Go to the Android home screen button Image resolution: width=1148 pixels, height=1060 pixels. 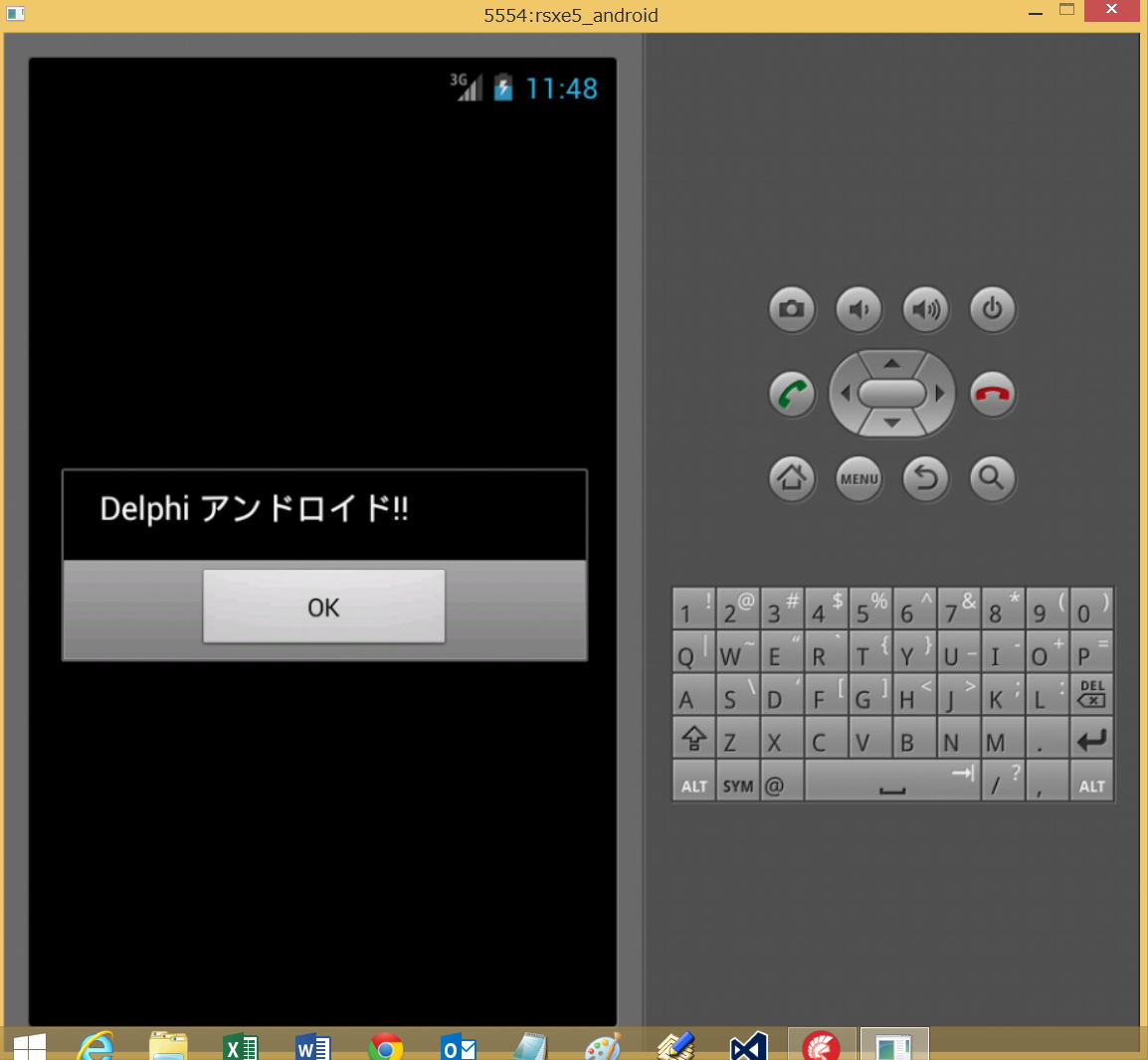pos(792,478)
